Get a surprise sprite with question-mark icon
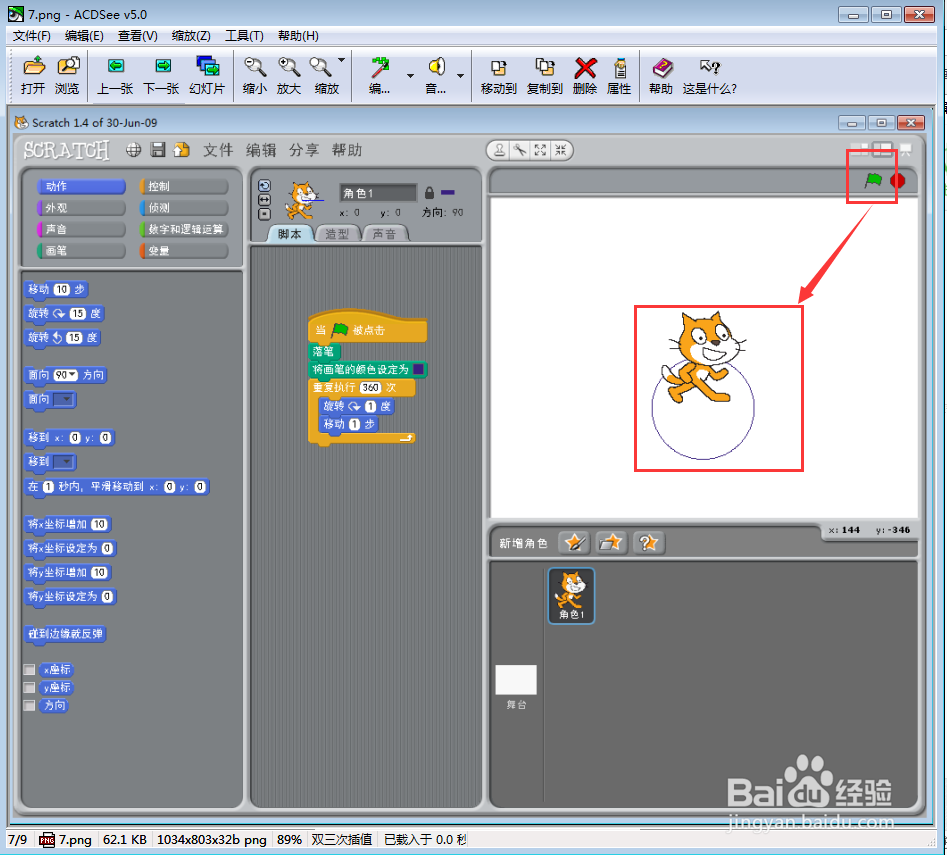This screenshot has height=855, width=947. point(649,542)
